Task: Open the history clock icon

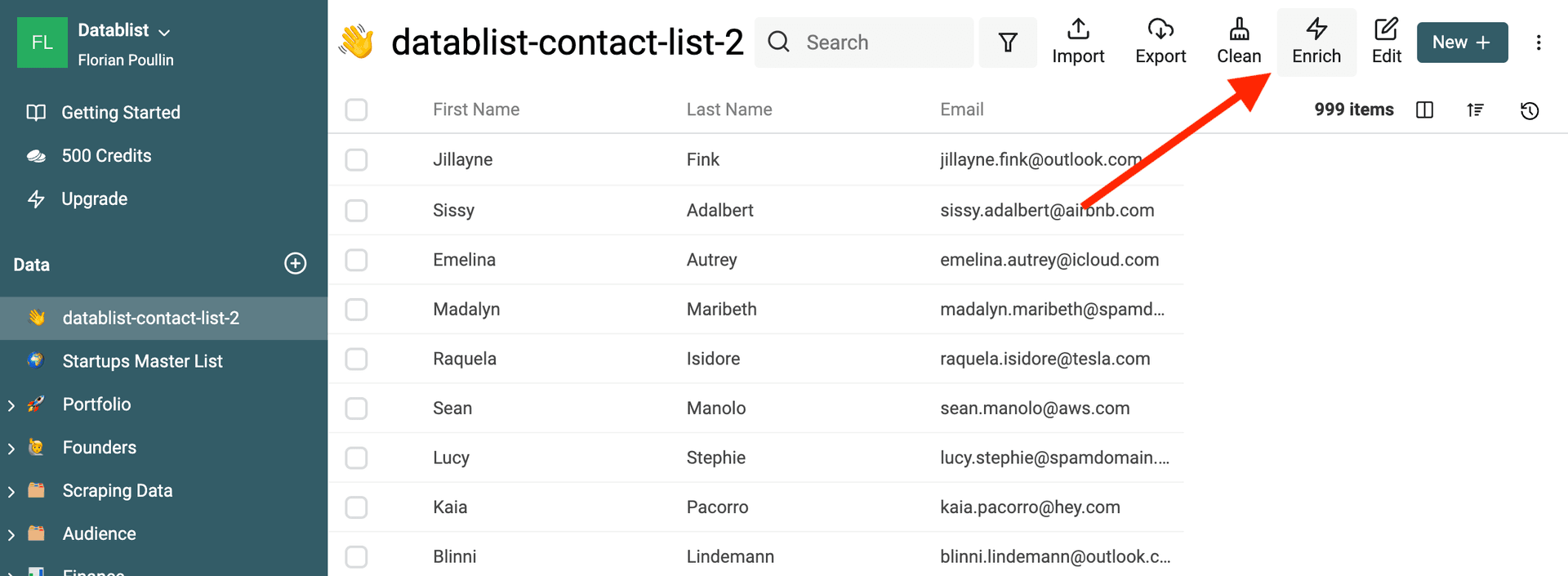Action: tap(1529, 110)
